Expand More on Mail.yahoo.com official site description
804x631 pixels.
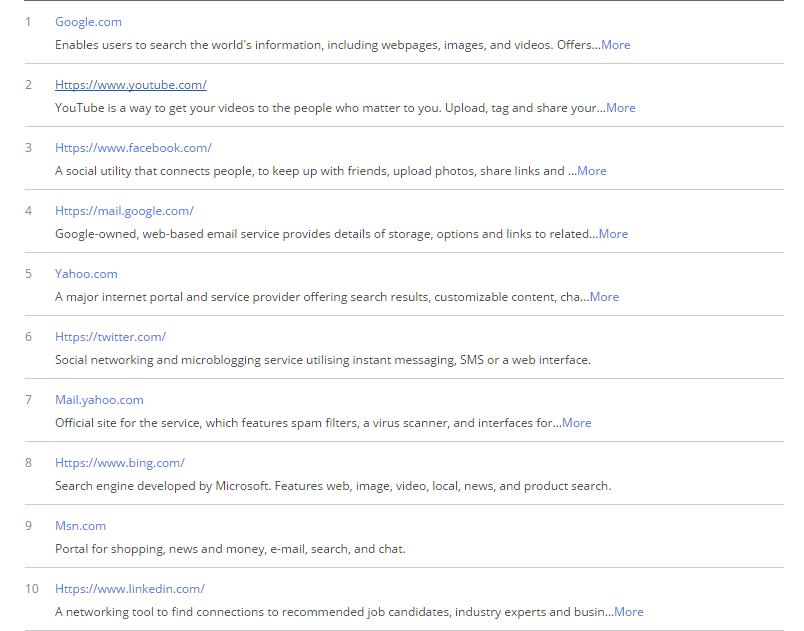(x=577, y=423)
